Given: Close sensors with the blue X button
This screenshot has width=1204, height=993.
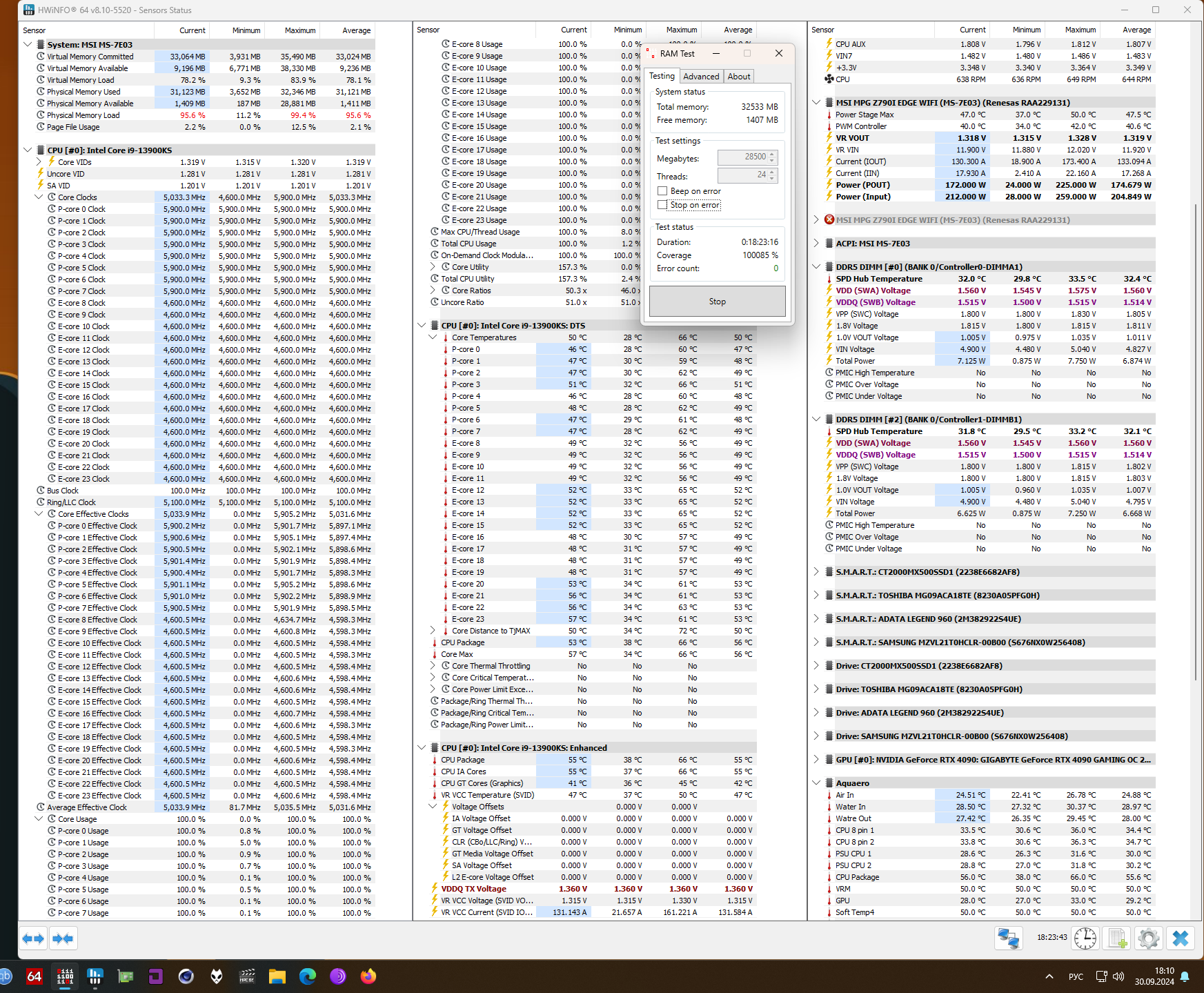Looking at the screenshot, I should click(1181, 938).
